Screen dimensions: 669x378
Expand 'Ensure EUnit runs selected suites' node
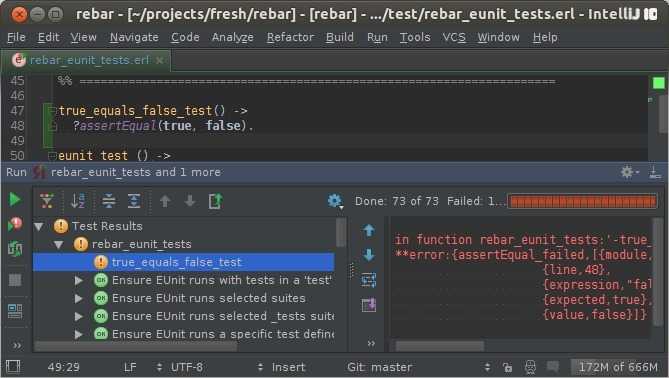79,298
